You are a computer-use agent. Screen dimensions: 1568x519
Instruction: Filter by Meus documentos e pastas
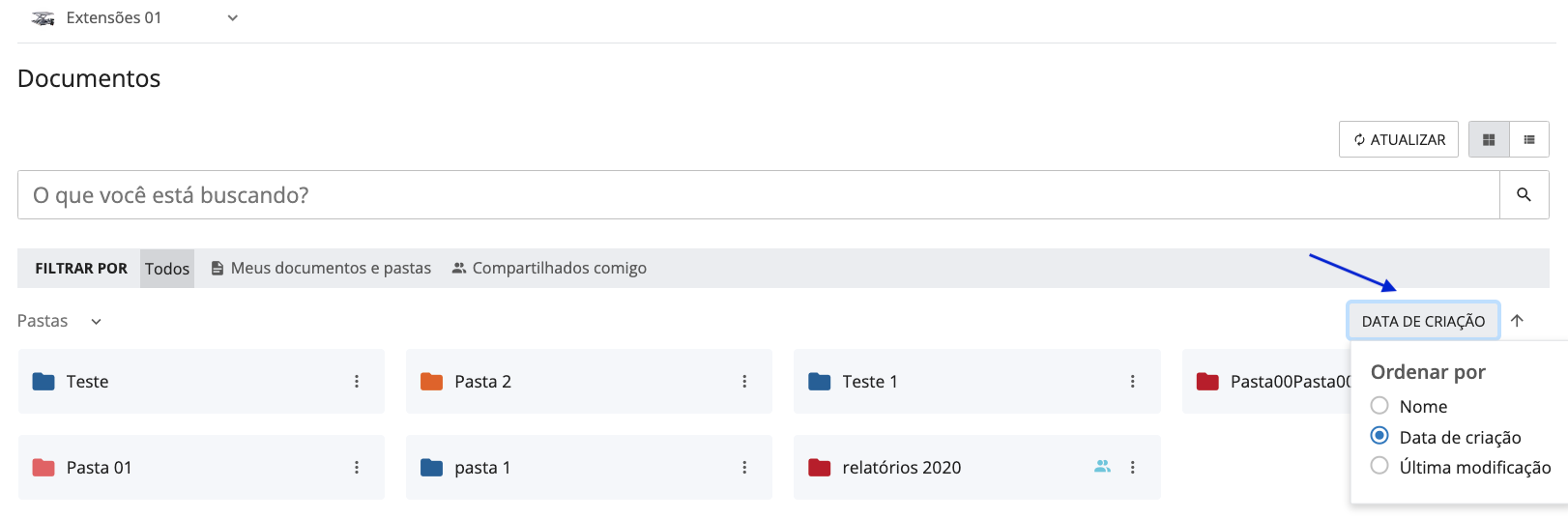pyautogui.click(x=321, y=269)
